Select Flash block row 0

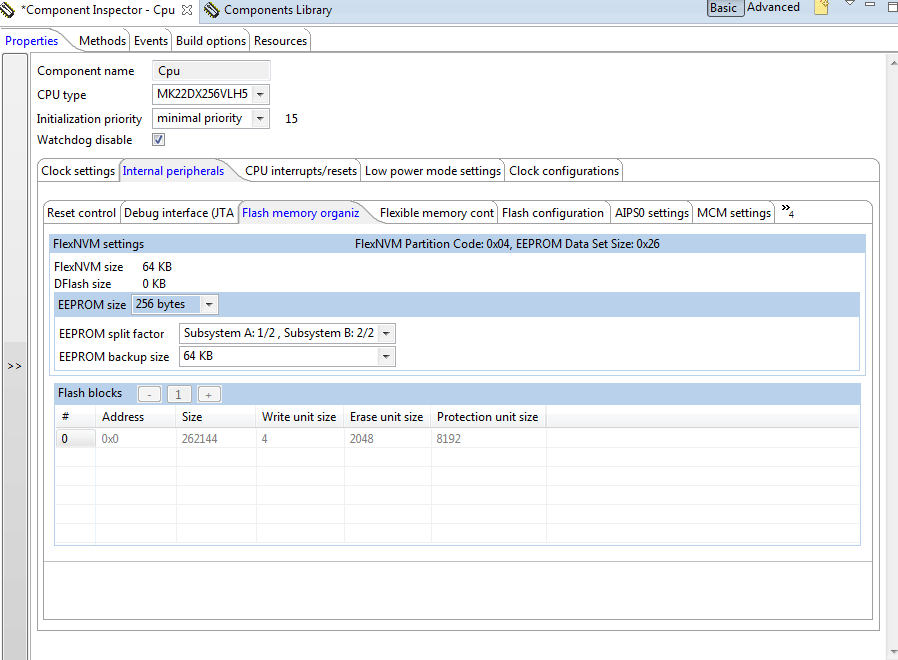[x=76, y=439]
